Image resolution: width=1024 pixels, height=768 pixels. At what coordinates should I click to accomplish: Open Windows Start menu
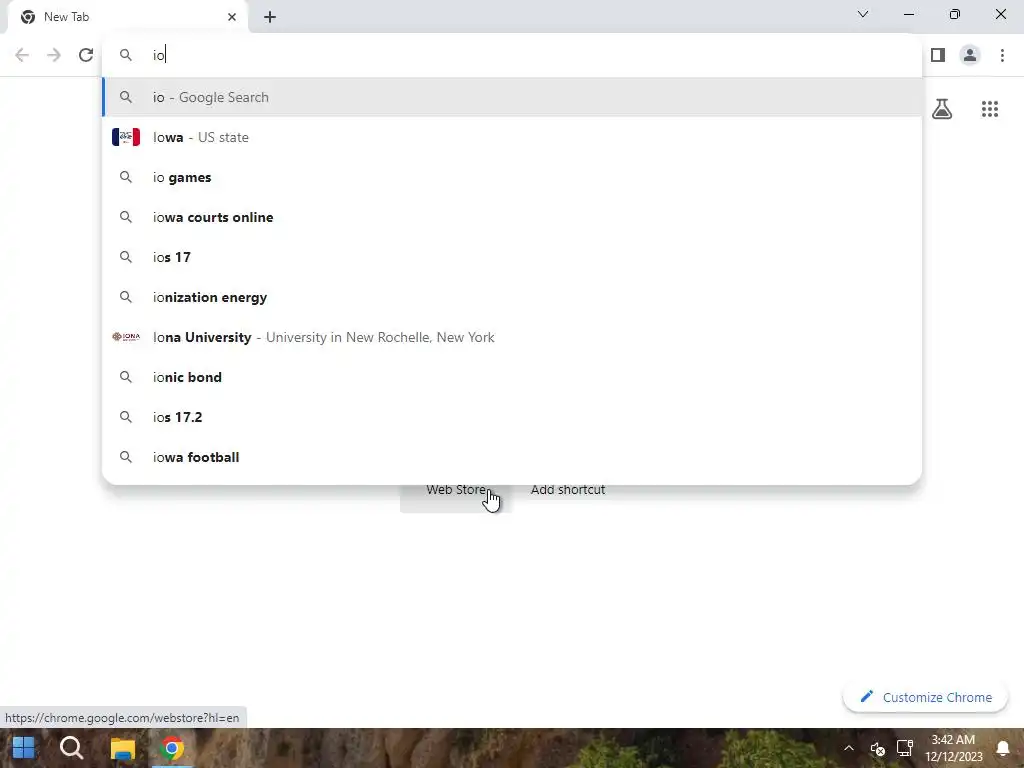[24, 748]
